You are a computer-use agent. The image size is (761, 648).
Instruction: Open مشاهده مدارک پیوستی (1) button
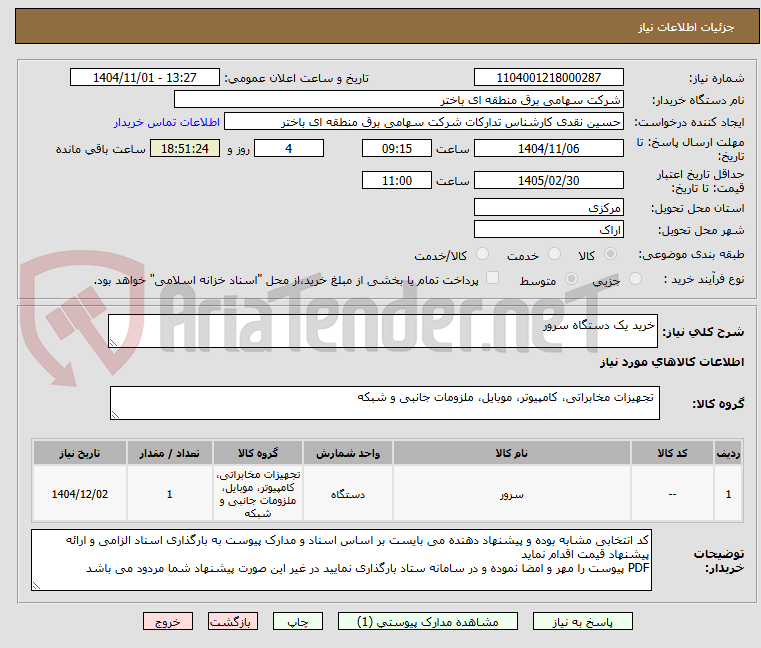[x=428, y=622]
